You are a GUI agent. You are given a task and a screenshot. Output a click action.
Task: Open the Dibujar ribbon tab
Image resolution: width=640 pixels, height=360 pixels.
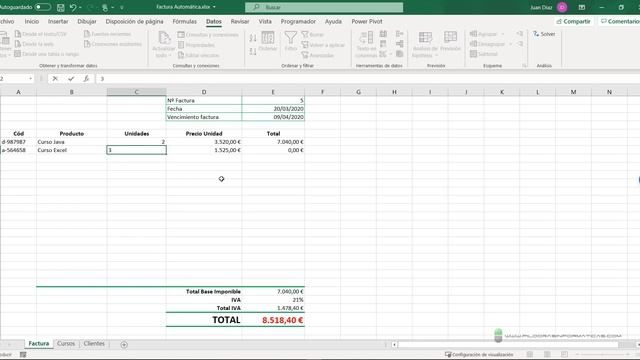point(87,21)
